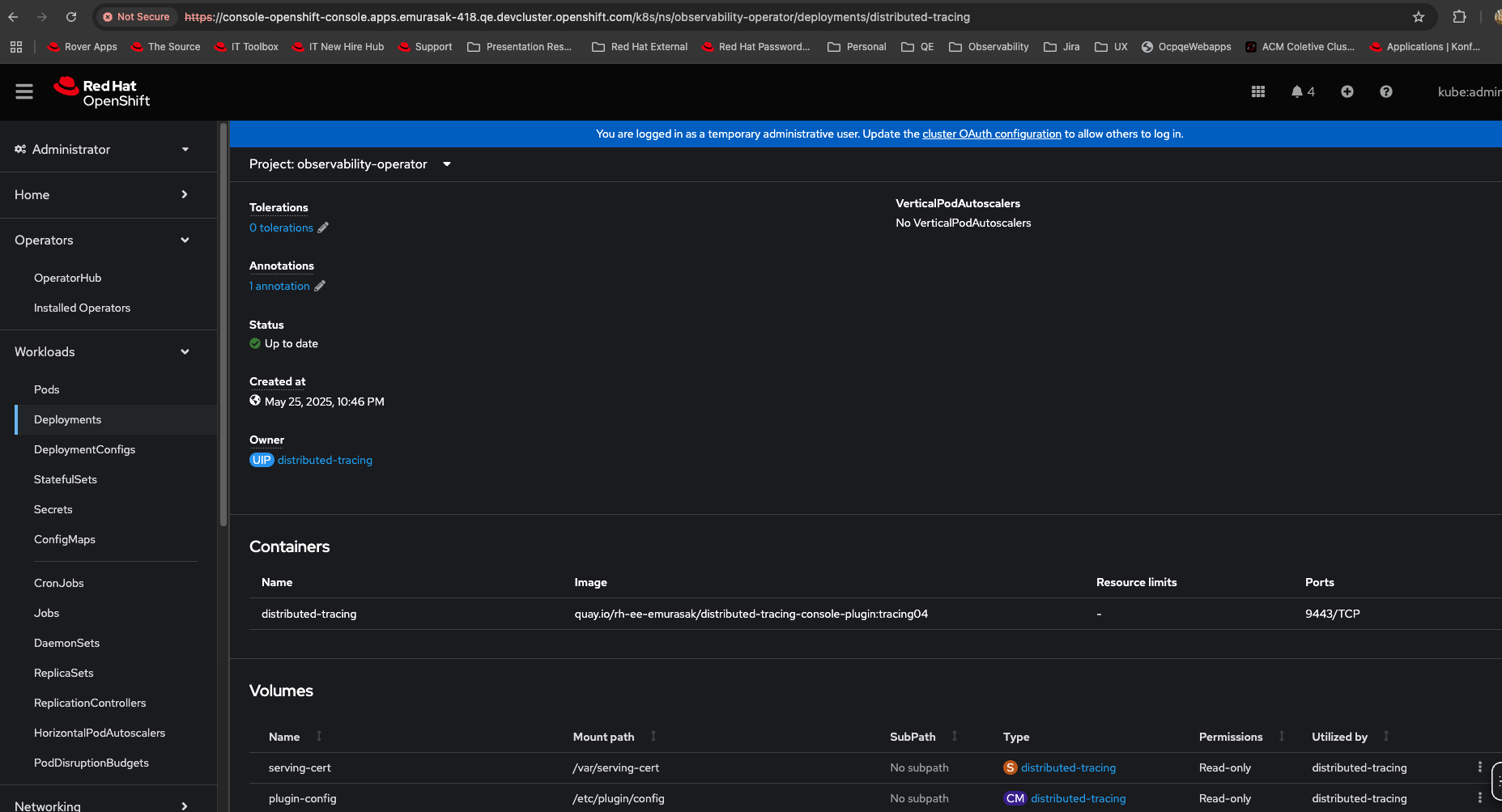Open the kube:admin user menu
The height and width of the screenshot is (812, 1502).
(x=1469, y=92)
